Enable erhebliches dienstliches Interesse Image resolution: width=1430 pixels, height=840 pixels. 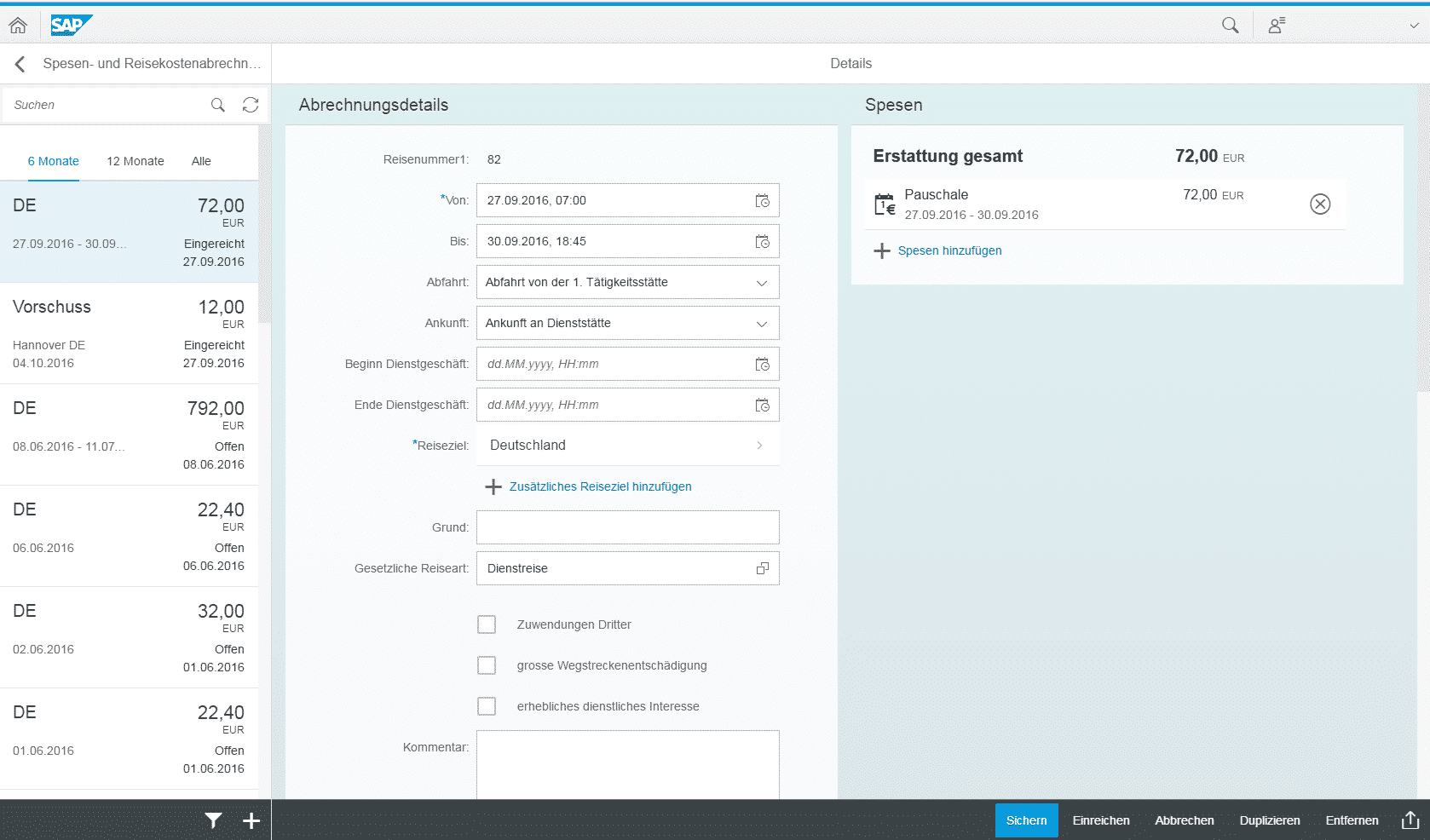click(487, 705)
